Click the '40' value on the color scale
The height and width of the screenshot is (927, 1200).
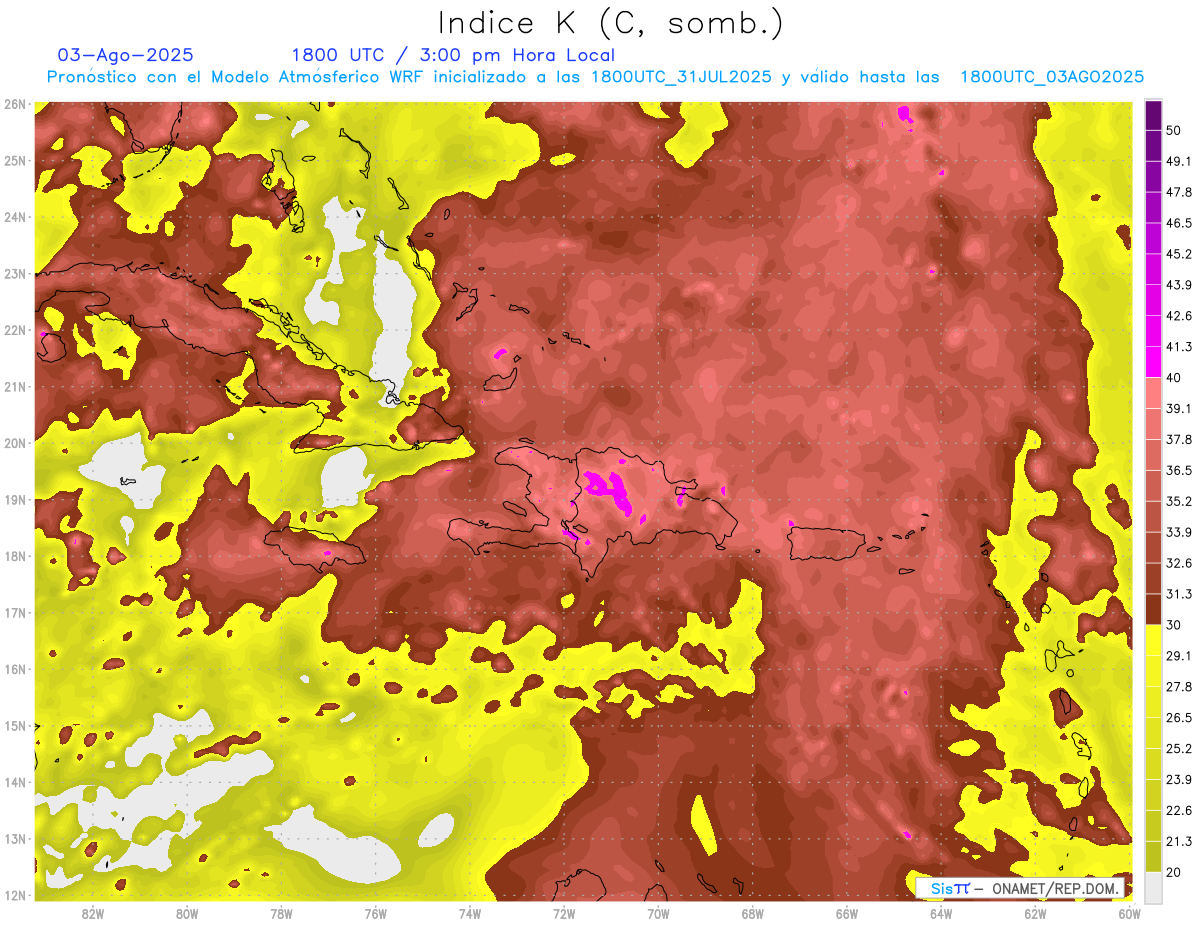point(1174,377)
